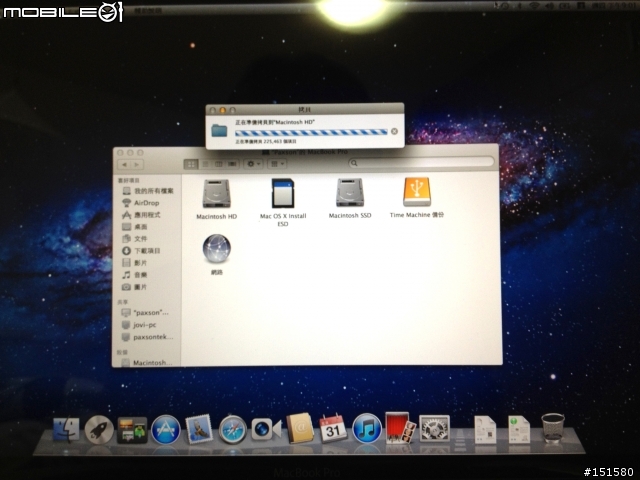Switch Finder to Cover Flow view
The height and width of the screenshot is (480, 640).
pos(232,164)
